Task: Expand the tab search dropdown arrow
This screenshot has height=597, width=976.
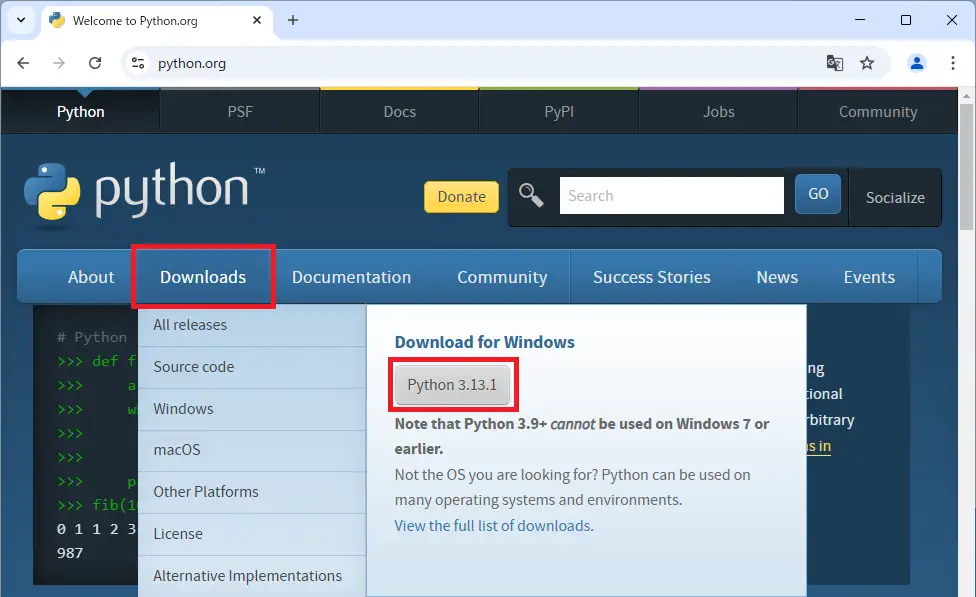Action: (x=21, y=20)
